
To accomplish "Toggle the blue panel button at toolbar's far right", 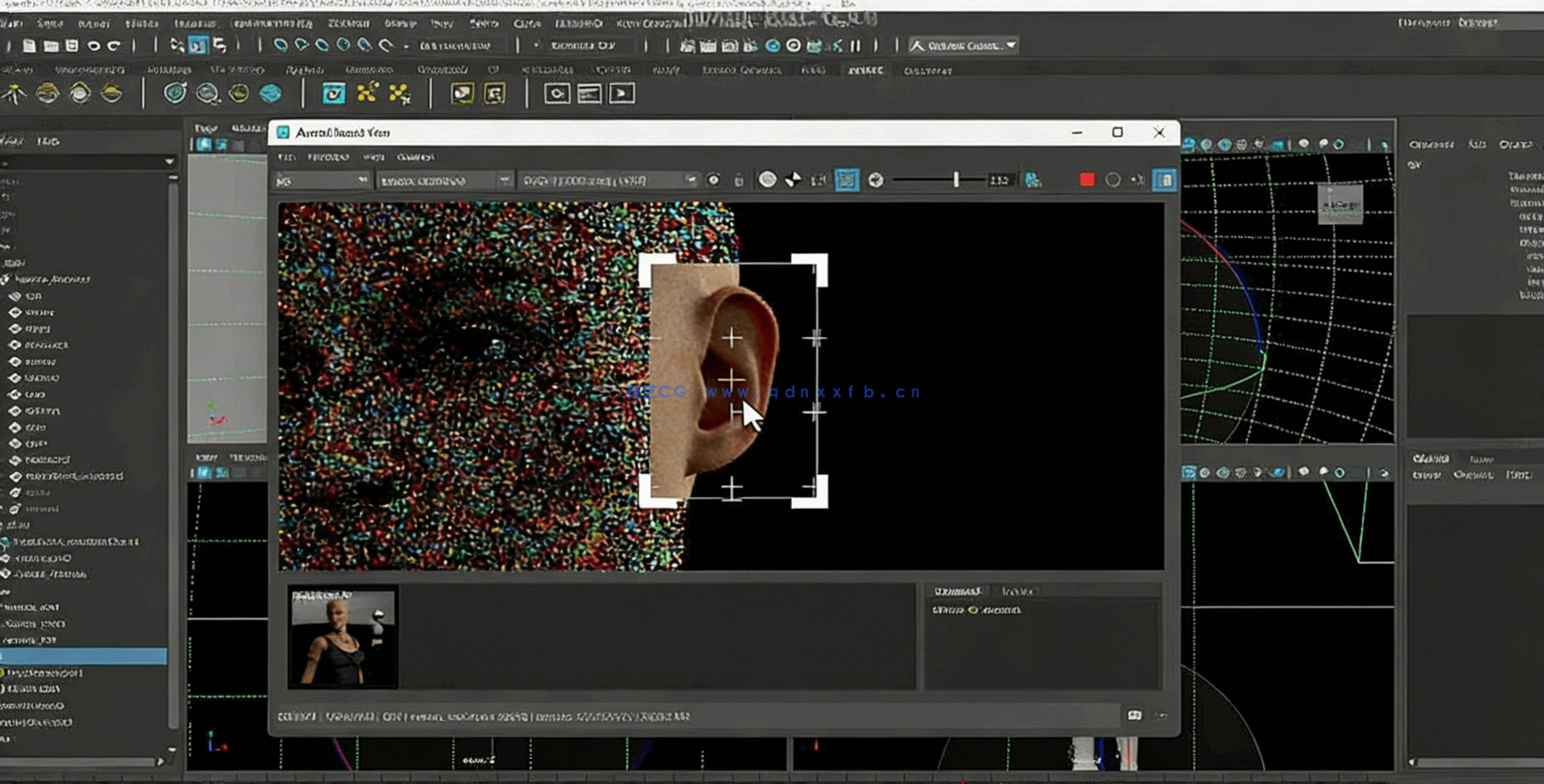I will tap(1164, 180).
